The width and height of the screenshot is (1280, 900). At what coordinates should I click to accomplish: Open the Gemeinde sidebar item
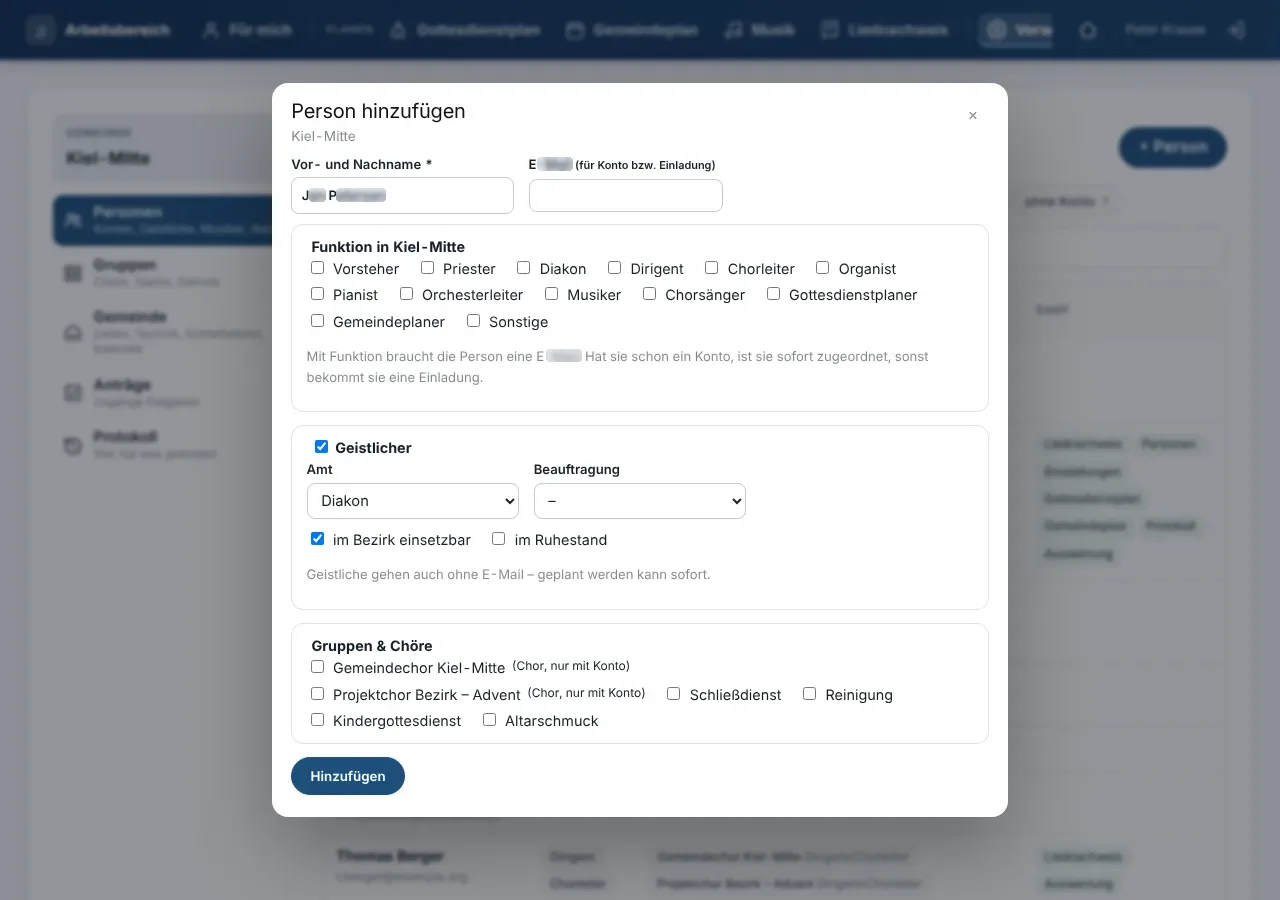click(162, 331)
